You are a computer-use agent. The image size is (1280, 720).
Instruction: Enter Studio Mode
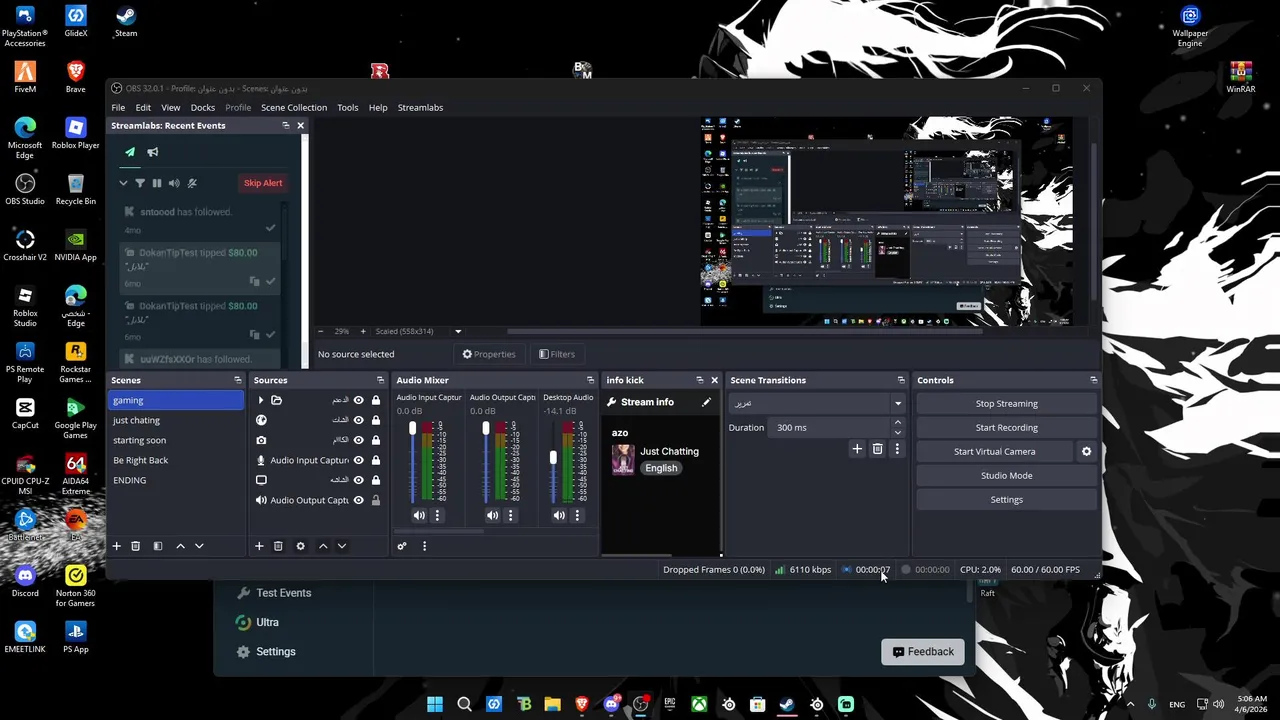point(1007,476)
